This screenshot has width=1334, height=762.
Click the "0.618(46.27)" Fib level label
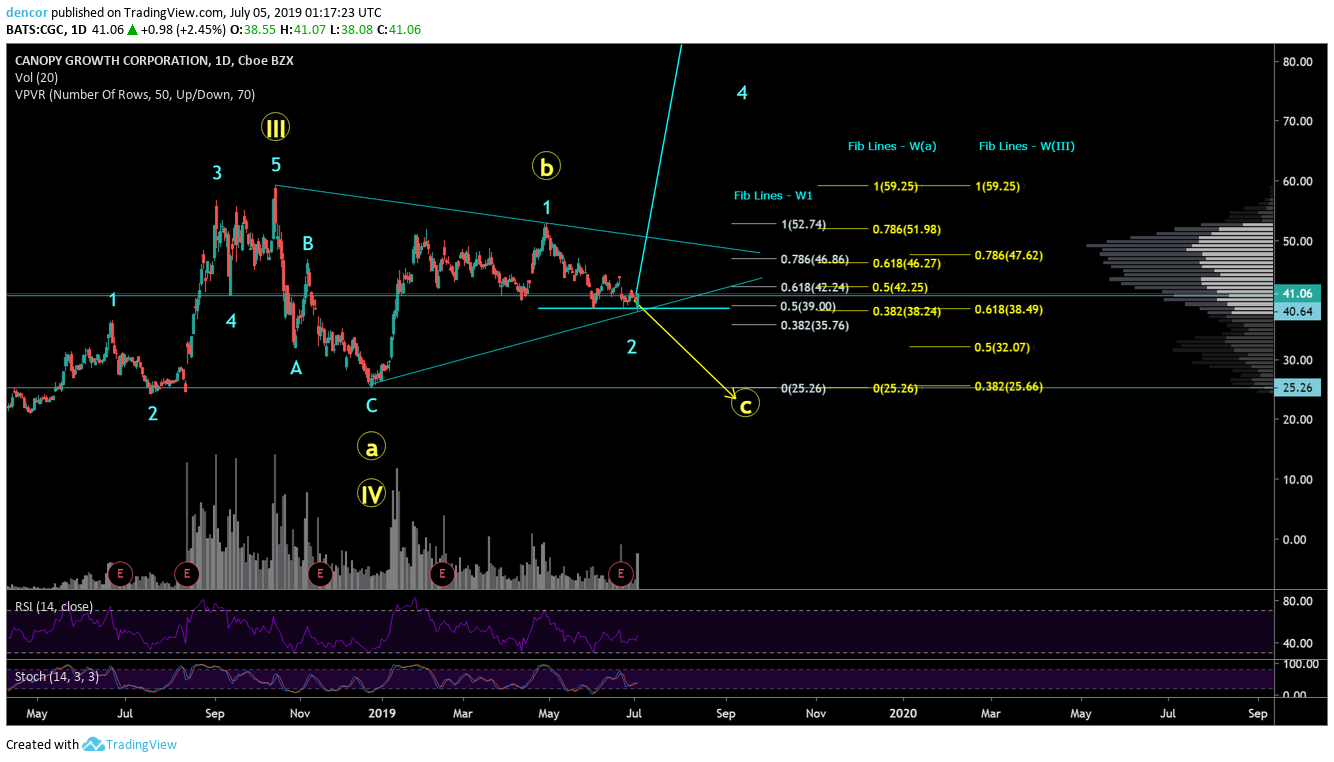pos(907,264)
